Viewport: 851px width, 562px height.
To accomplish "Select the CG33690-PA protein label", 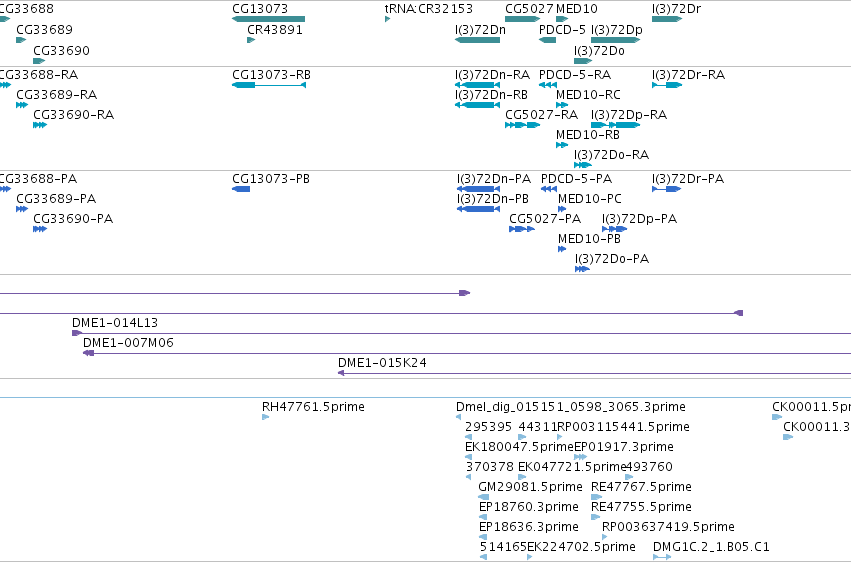I will tap(73, 219).
